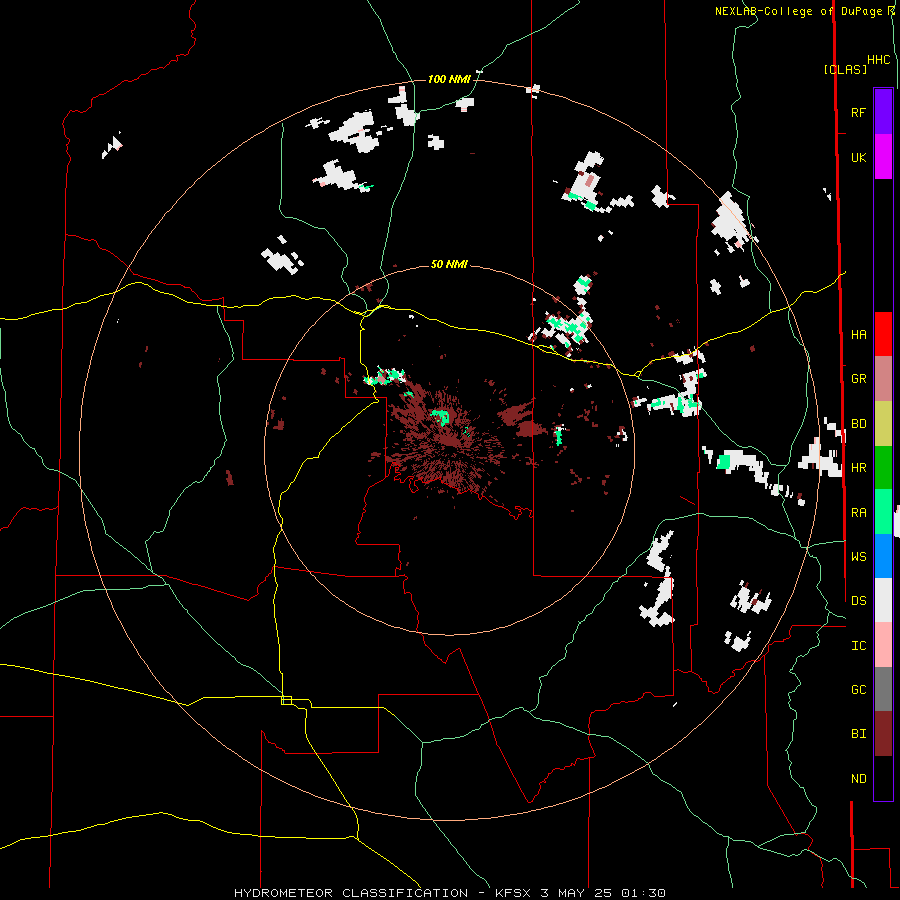The image size is (900, 900).
Task: Click the IC legend label
Action: [x=858, y=646]
